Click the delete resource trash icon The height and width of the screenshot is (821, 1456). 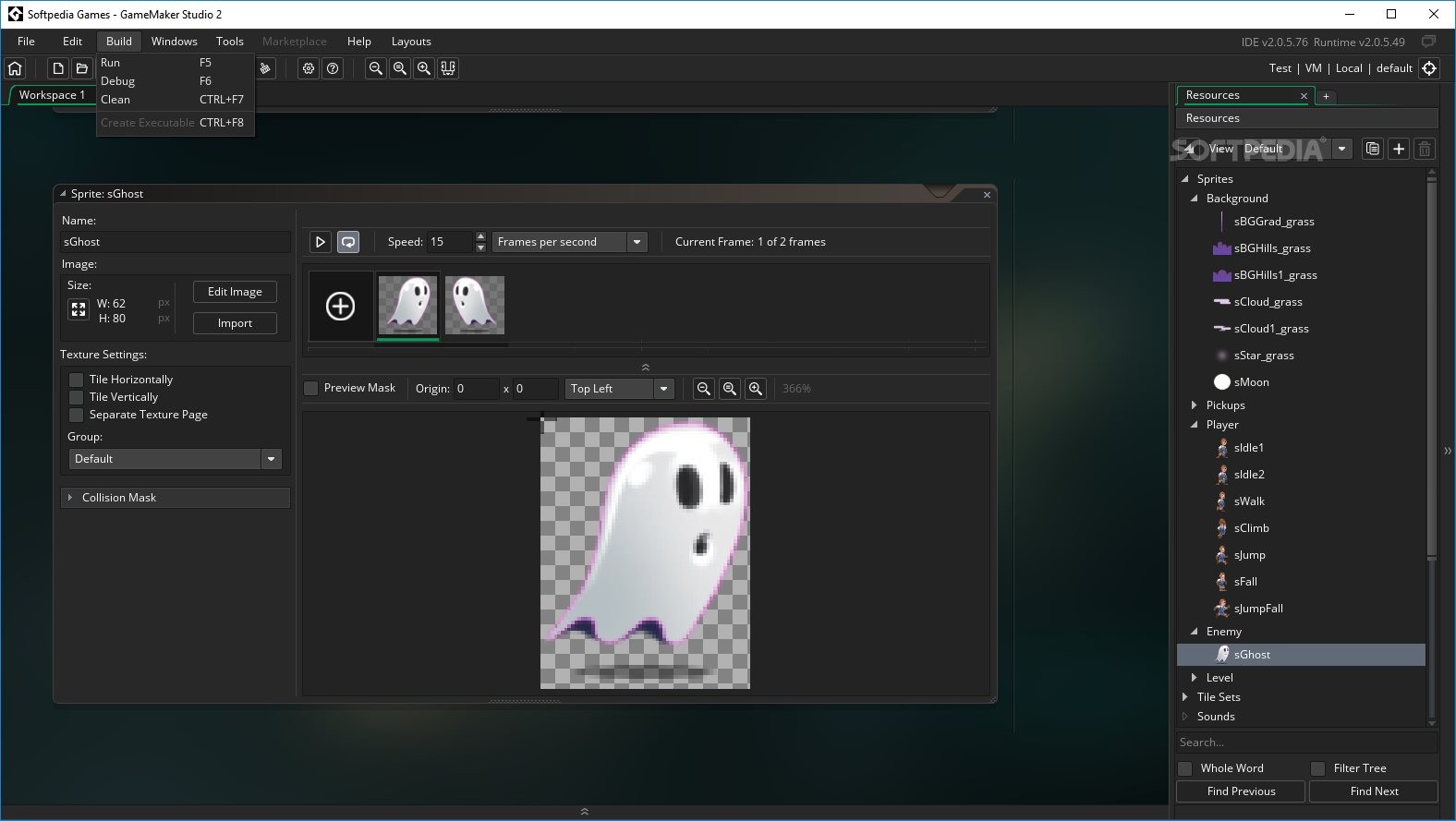click(1425, 149)
